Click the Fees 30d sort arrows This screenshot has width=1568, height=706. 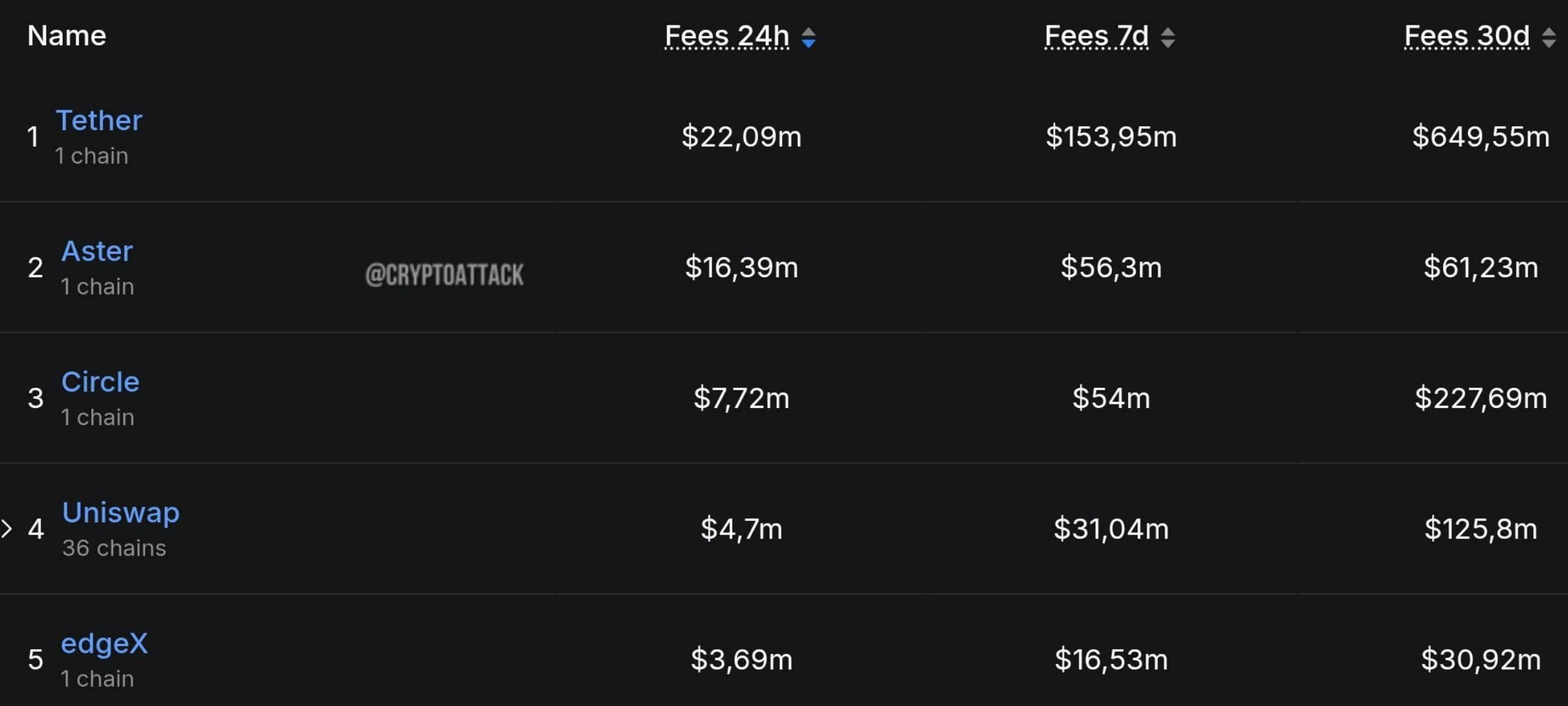[x=1548, y=37]
